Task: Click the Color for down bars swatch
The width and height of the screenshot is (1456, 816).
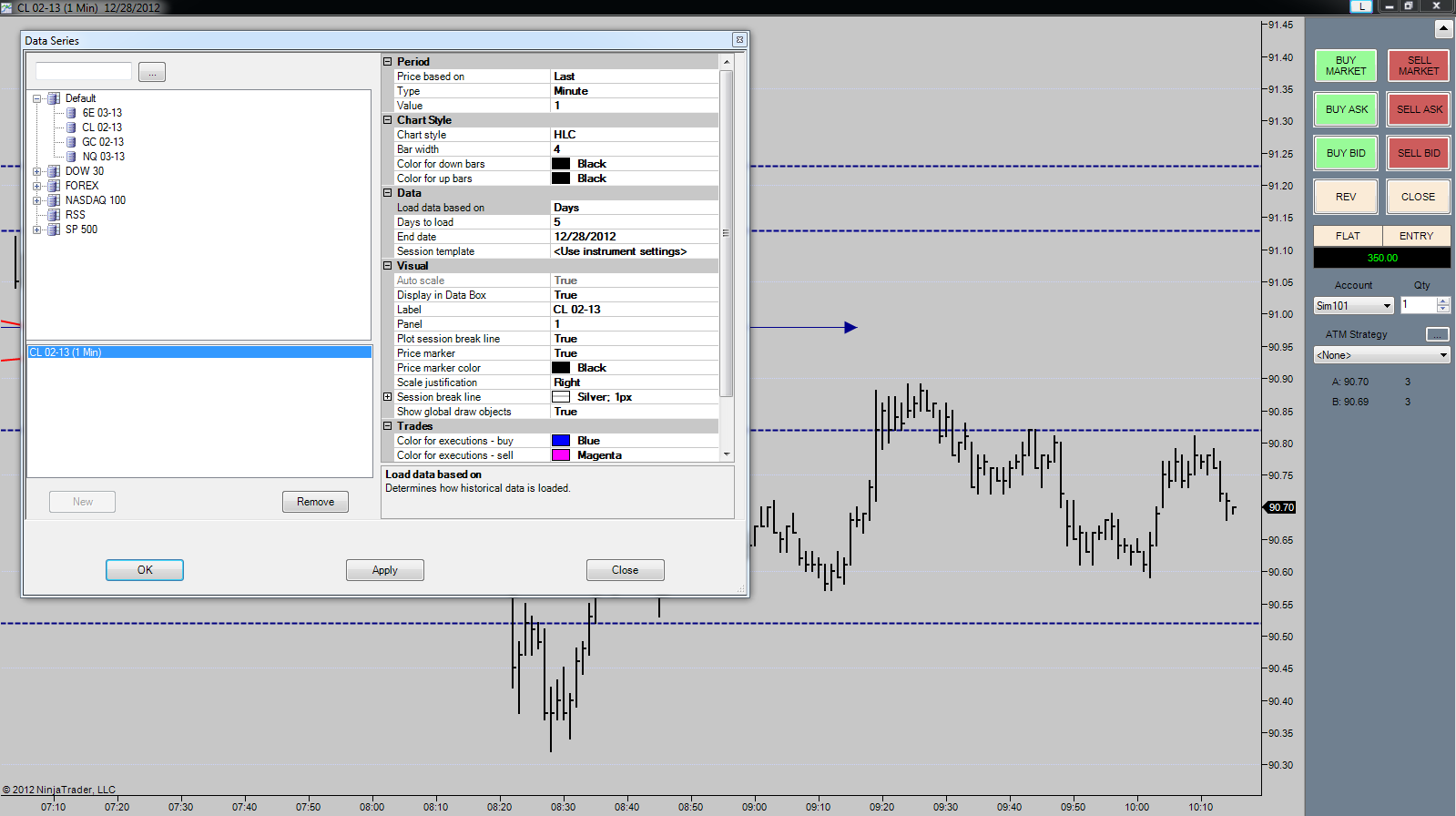Action: pyautogui.click(x=561, y=164)
